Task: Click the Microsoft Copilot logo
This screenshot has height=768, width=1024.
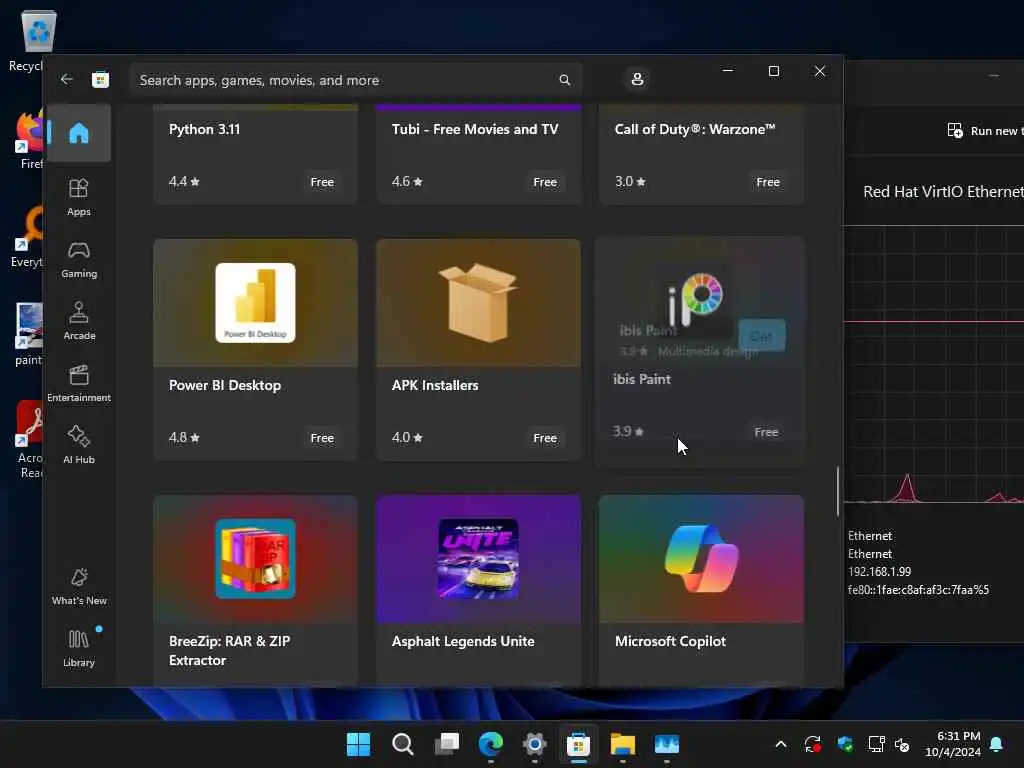Action: (701, 558)
